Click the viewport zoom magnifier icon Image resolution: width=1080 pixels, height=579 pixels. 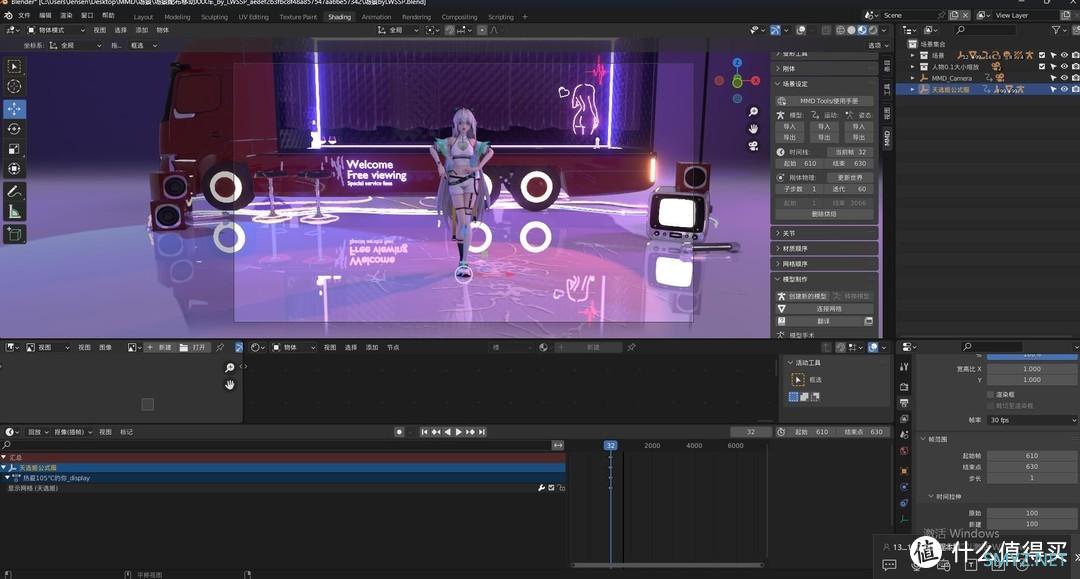pos(753,112)
